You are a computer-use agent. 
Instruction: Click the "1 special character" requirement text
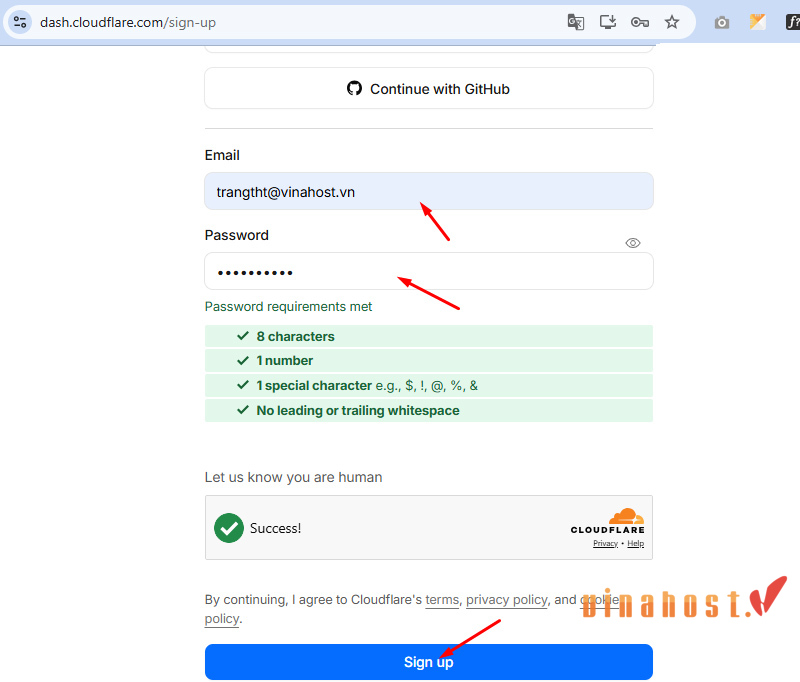pos(314,386)
